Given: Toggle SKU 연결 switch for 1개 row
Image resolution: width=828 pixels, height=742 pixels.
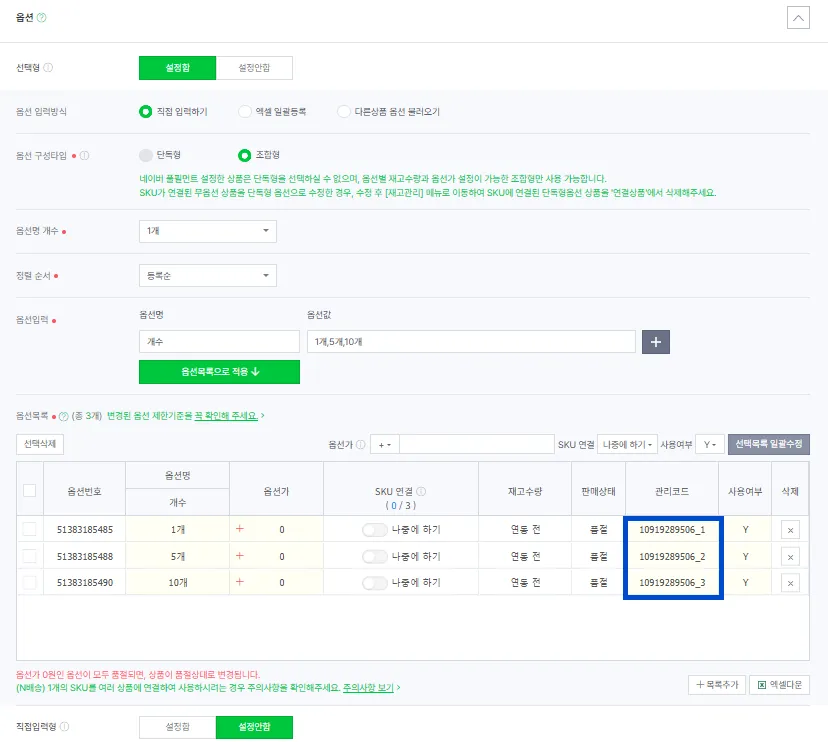Looking at the screenshot, I should [x=375, y=530].
